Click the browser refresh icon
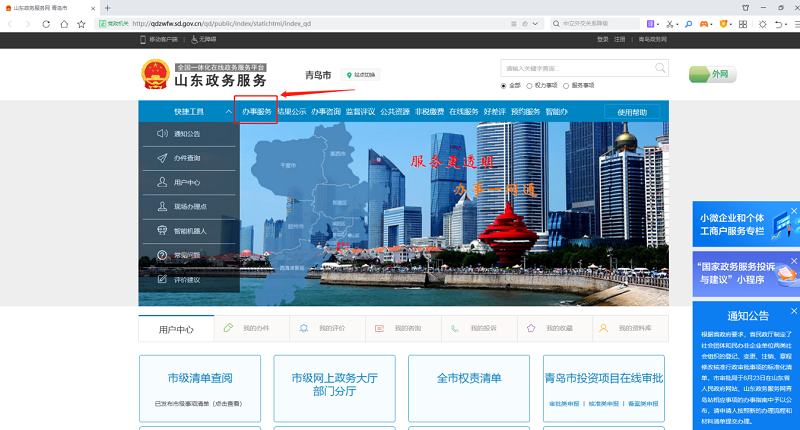 (x=46, y=23)
